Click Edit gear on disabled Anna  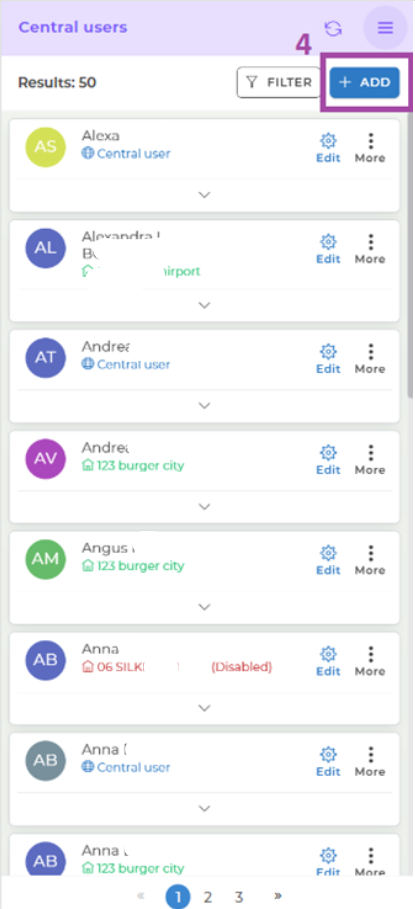(x=328, y=661)
